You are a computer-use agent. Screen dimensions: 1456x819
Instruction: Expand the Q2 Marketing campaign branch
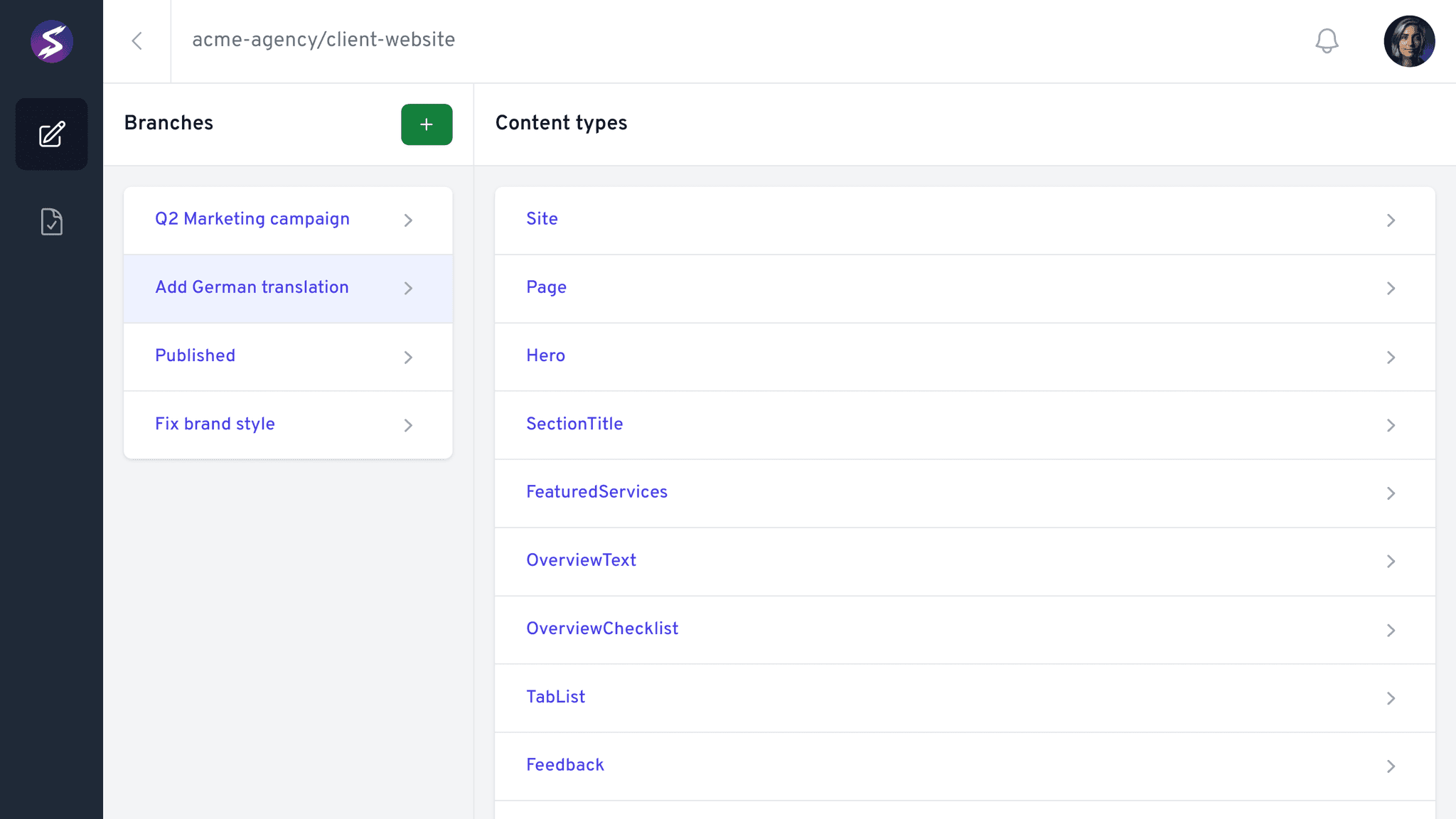pyautogui.click(x=408, y=220)
